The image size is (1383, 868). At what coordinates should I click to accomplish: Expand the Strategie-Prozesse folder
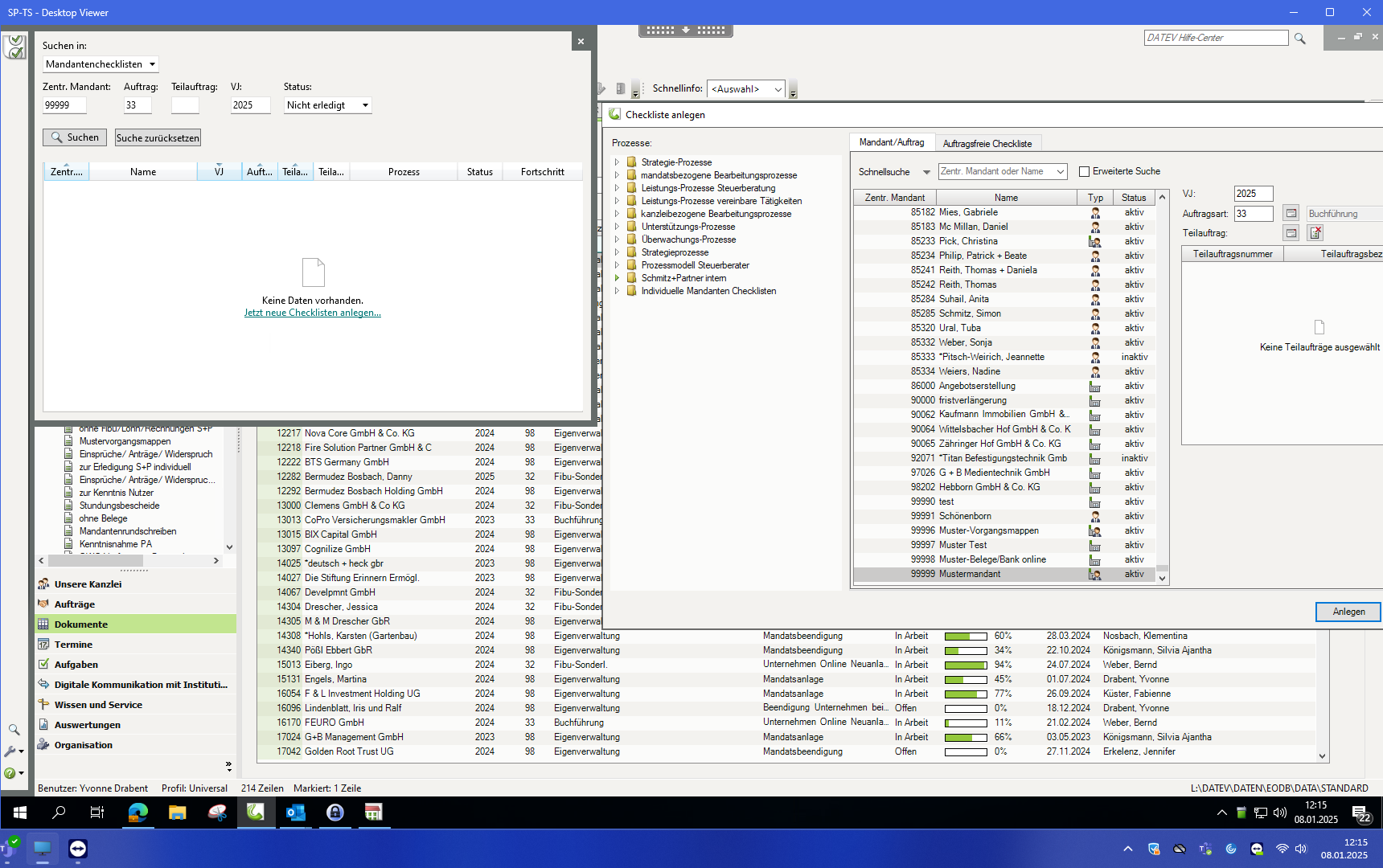tap(618, 162)
